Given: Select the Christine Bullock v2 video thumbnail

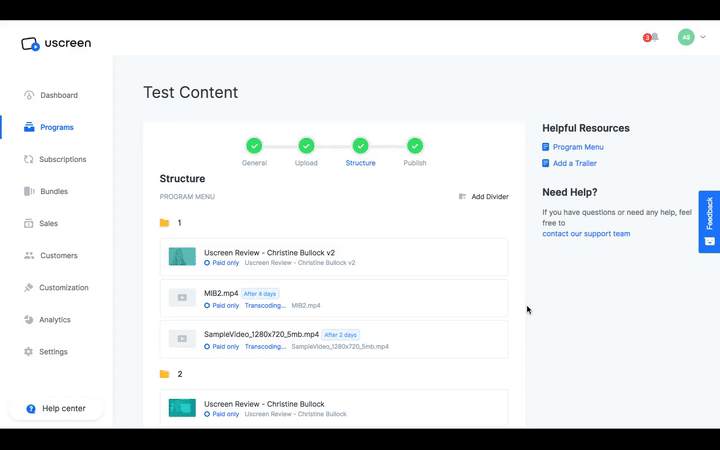Looking at the screenshot, I should (182, 257).
